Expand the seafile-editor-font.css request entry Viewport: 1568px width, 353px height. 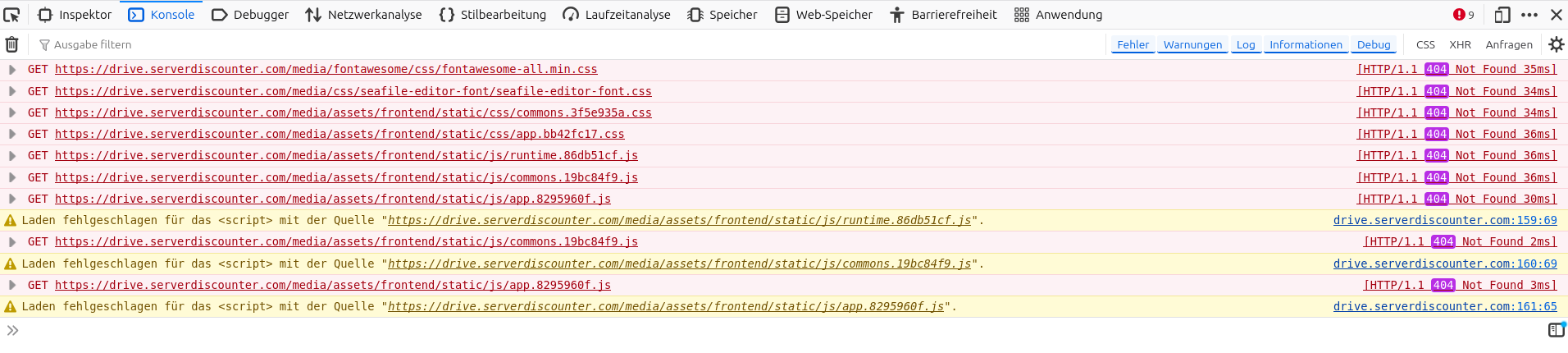pyautogui.click(x=12, y=91)
